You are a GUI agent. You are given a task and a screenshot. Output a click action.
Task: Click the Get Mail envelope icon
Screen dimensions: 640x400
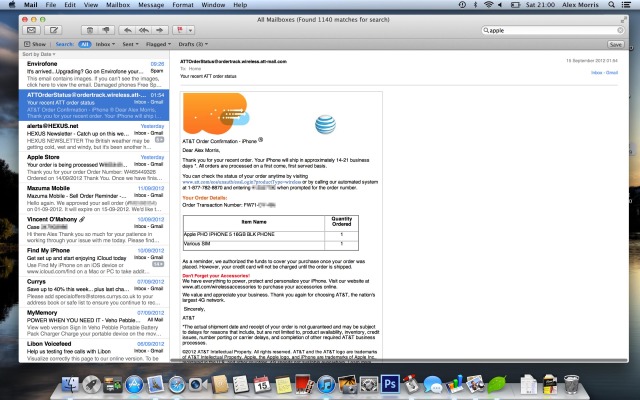tap(31, 30)
